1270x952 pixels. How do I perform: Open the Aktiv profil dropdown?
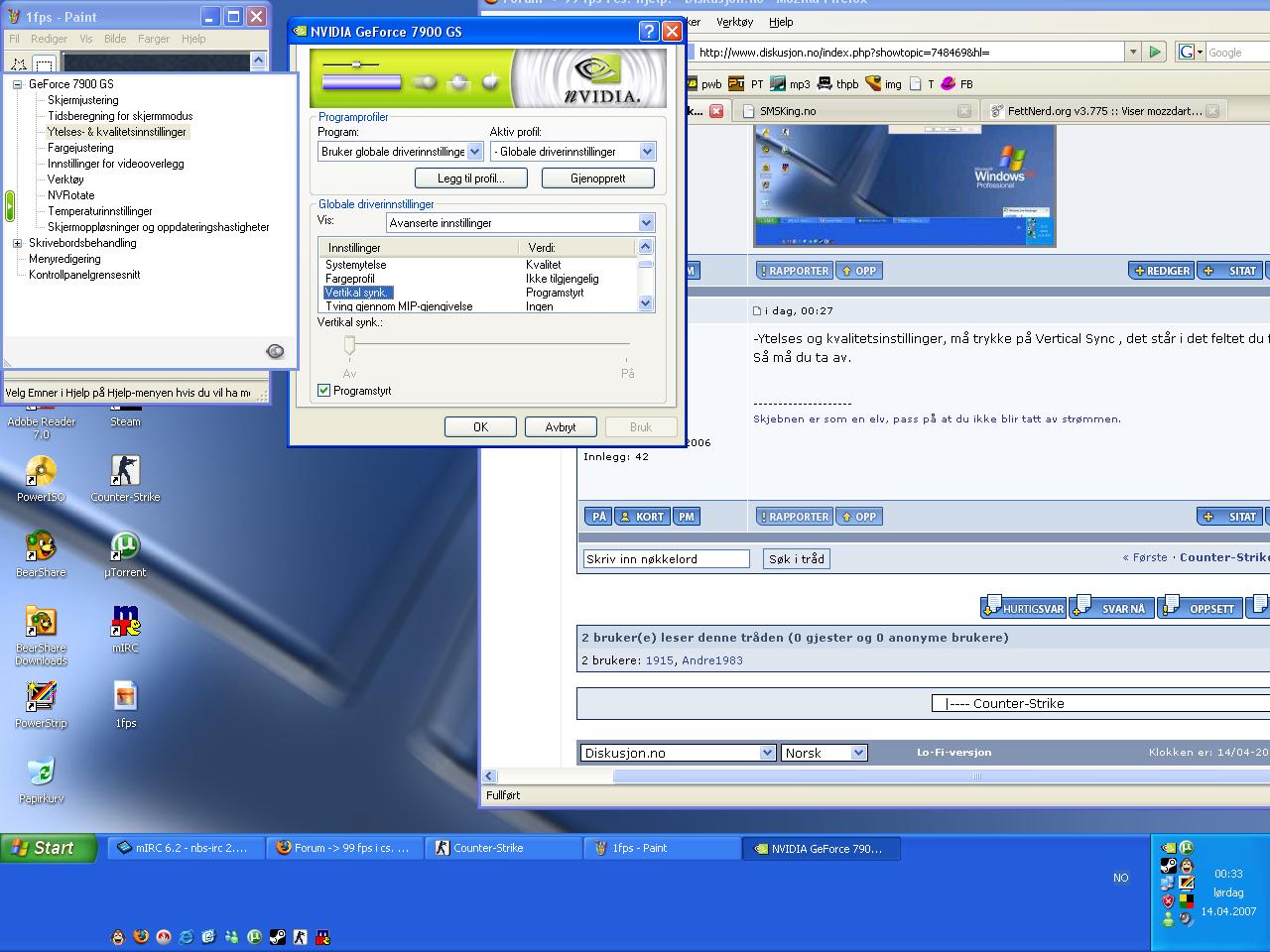click(x=647, y=152)
